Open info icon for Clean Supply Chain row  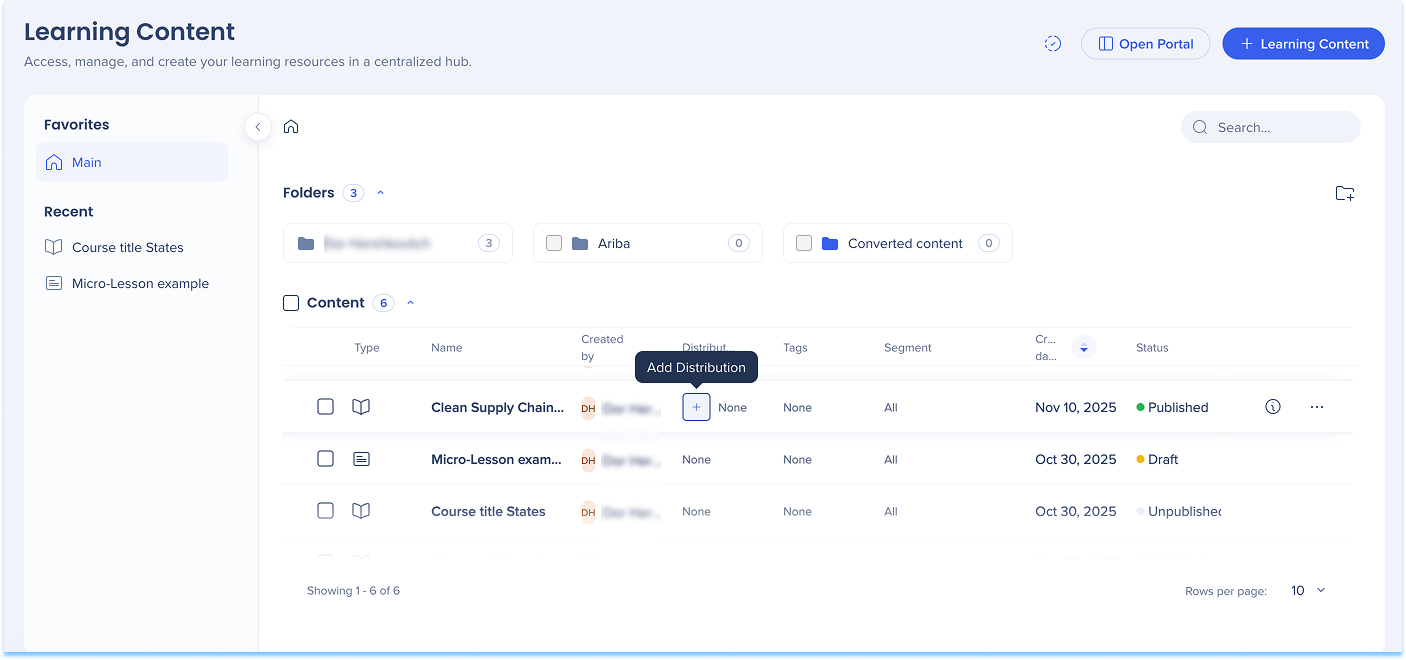click(x=1272, y=407)
